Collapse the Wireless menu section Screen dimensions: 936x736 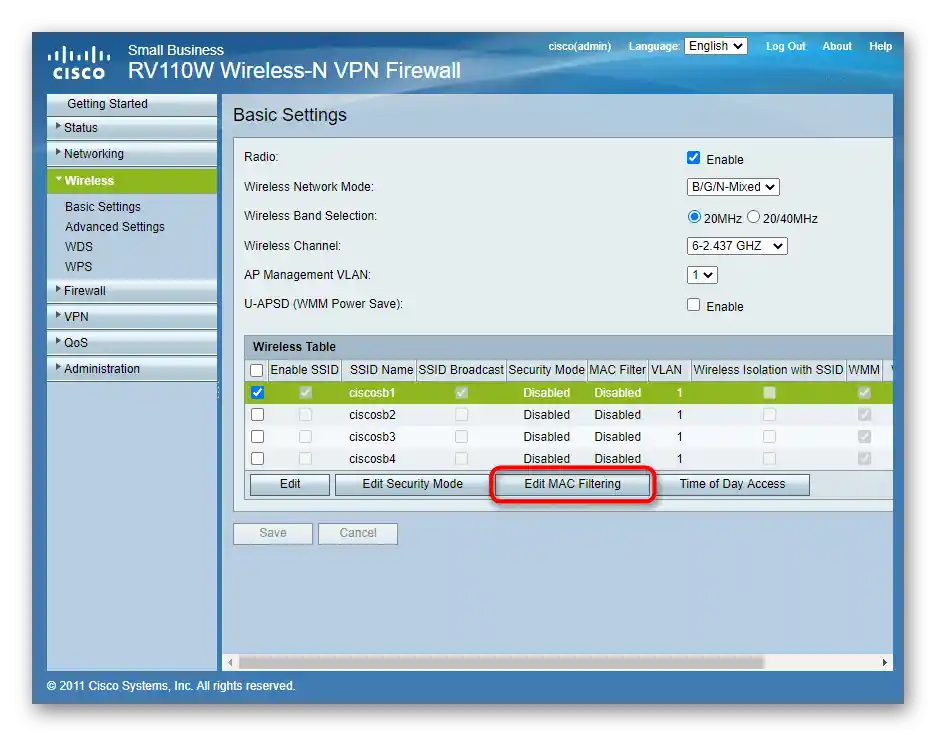coord(132,181)
